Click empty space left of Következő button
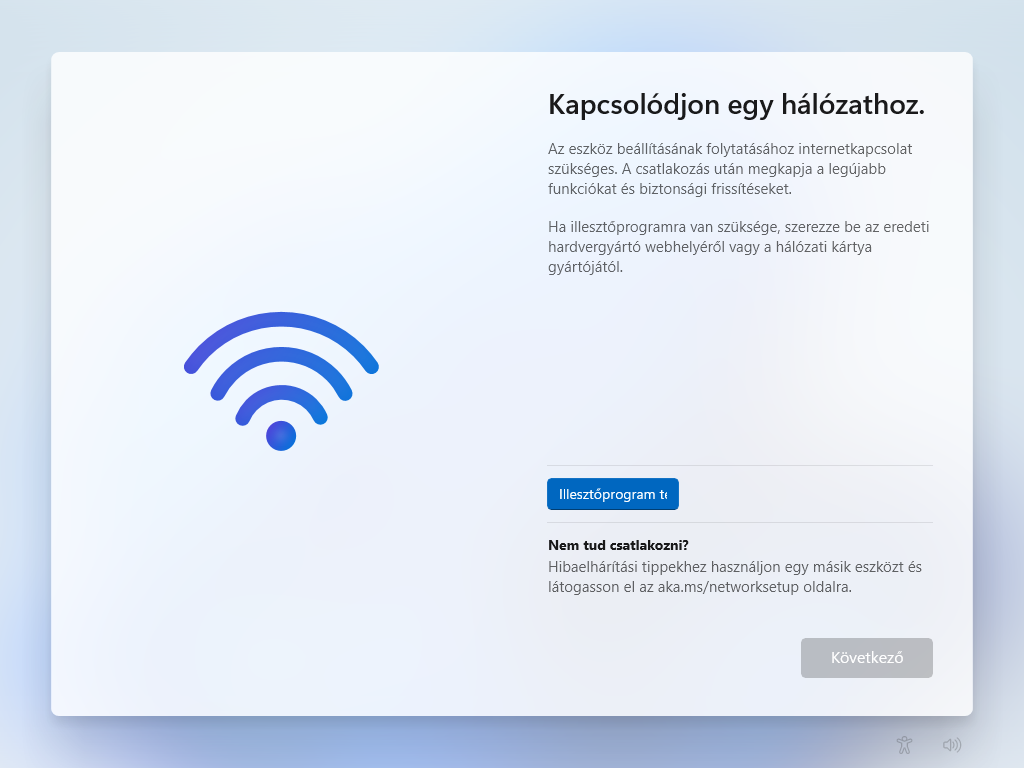The height and width of the screenshot is (768, 1024). click(x=673, y=658)
